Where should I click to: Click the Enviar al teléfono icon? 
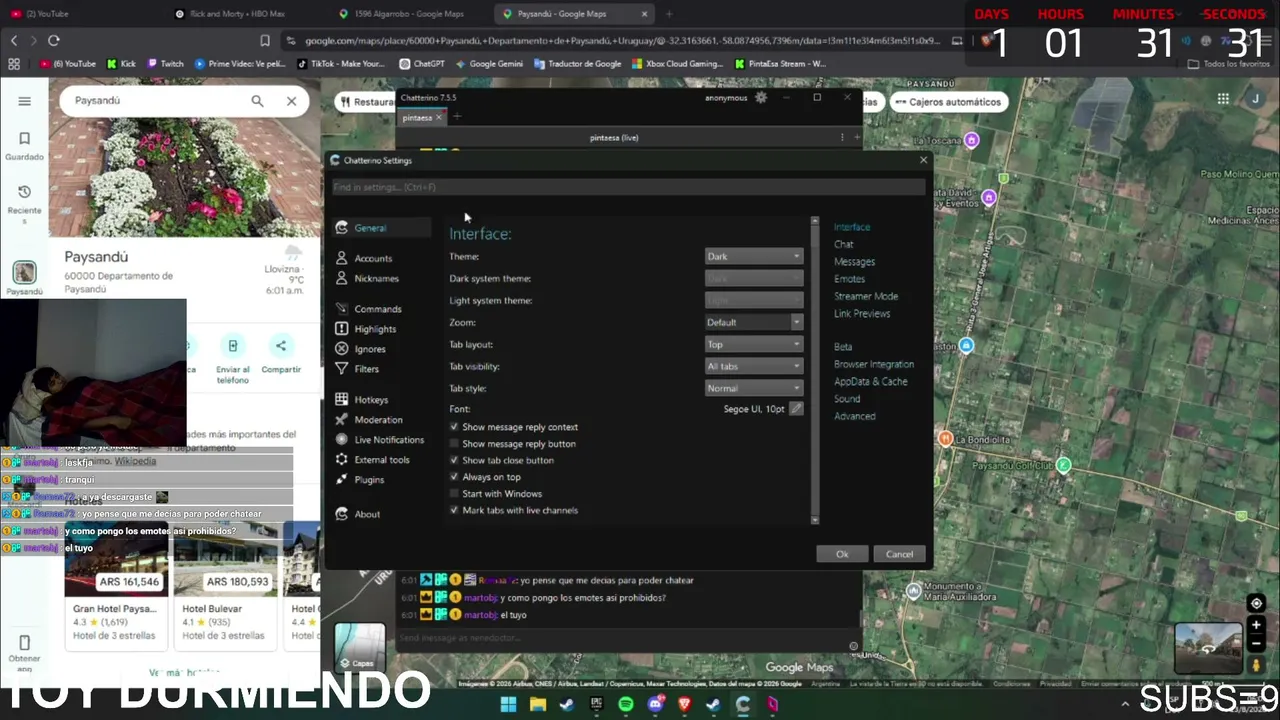233,346
